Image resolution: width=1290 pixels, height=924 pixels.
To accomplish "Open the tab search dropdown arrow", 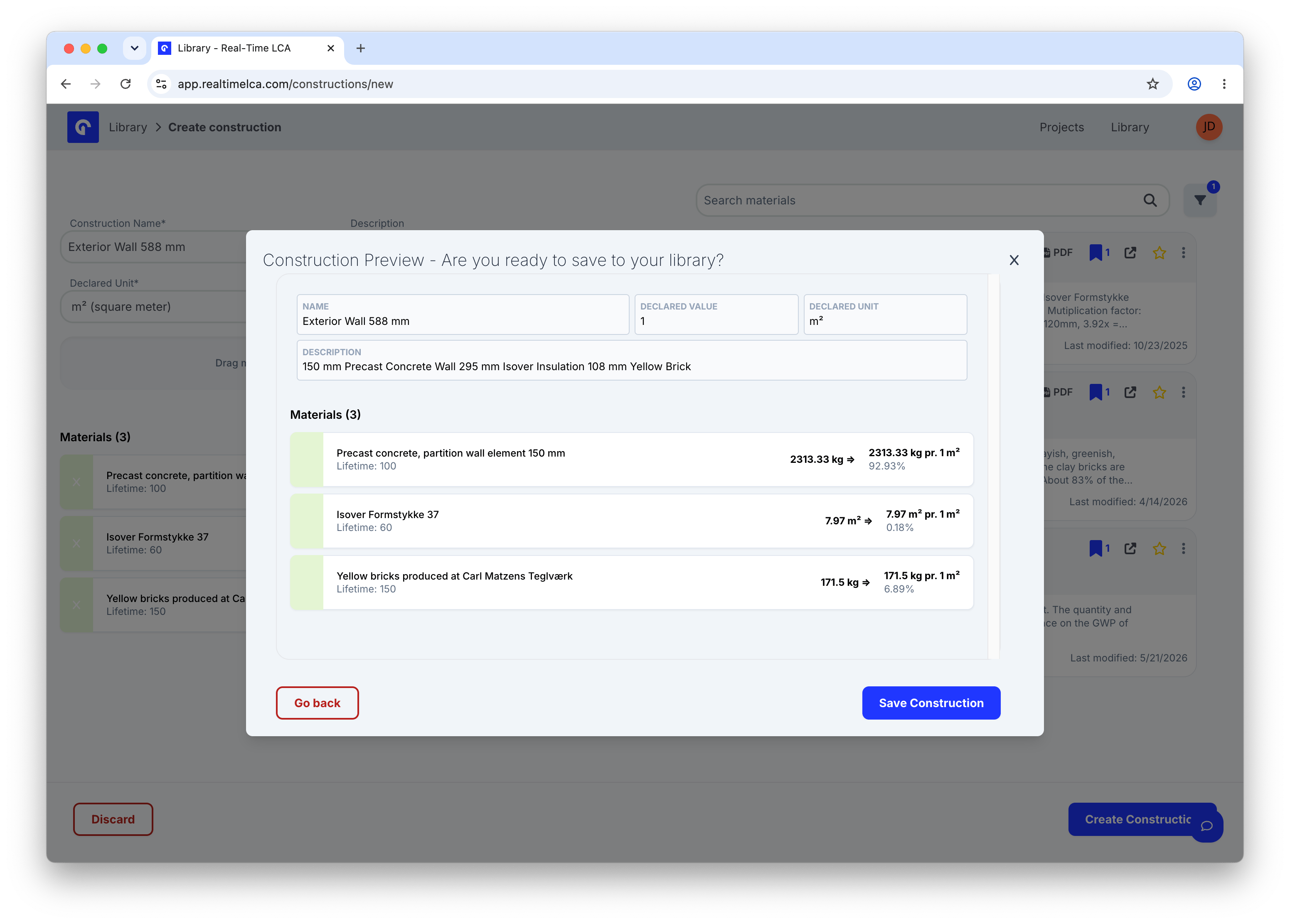I will (x=134, y=48).
